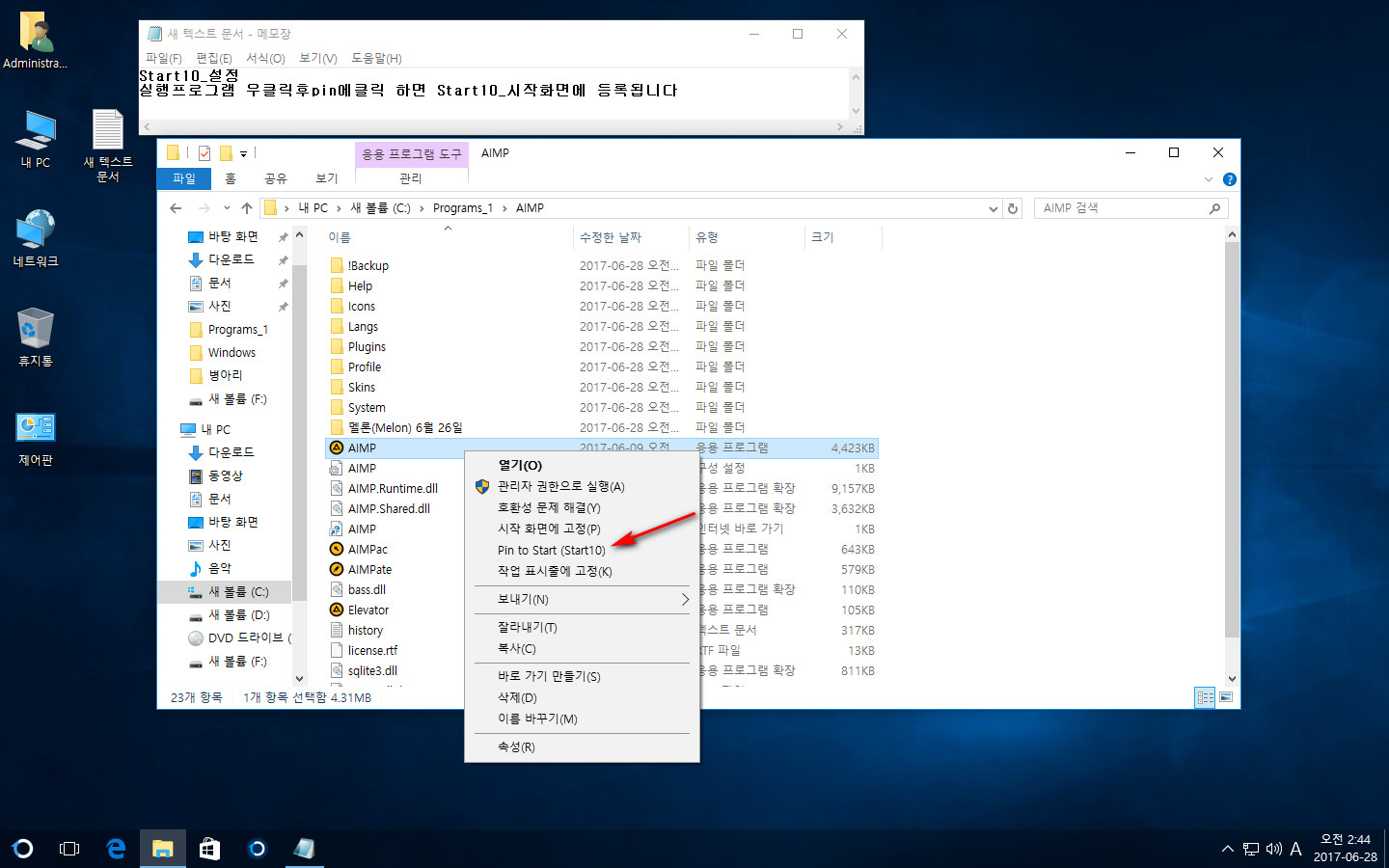Choose 작업 표시줄에 고정(K)
The height and width of the screenshot is (868, 1389).
(583, 572)
